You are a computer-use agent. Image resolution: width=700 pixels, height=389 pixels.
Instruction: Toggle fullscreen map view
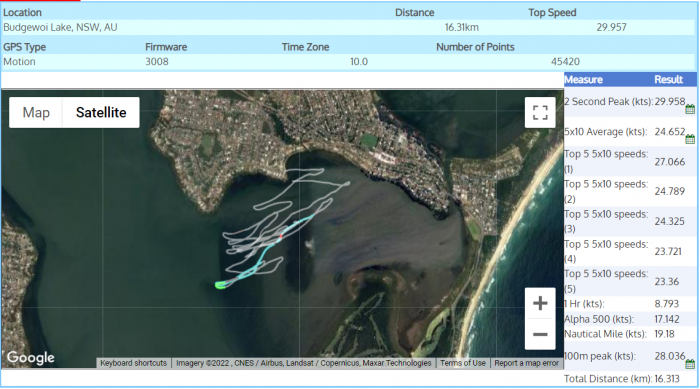point(540,112)
